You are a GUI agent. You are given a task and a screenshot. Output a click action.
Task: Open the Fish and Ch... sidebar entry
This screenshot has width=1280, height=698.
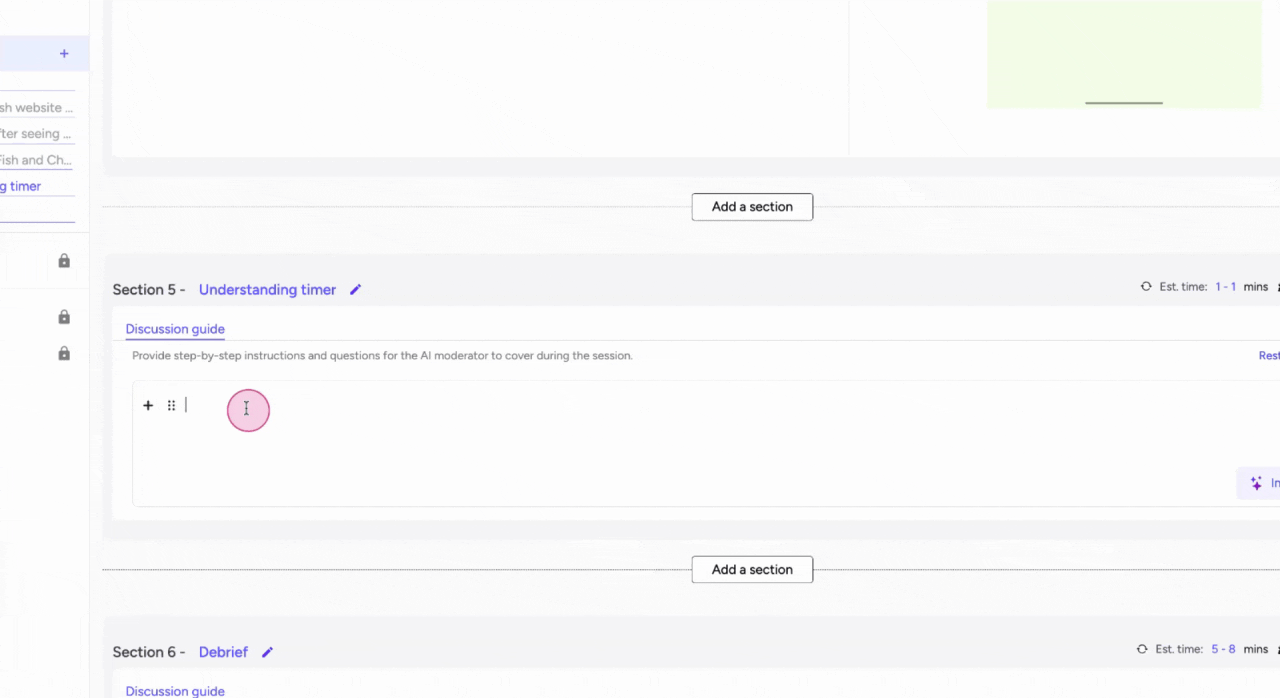(35, 160)
